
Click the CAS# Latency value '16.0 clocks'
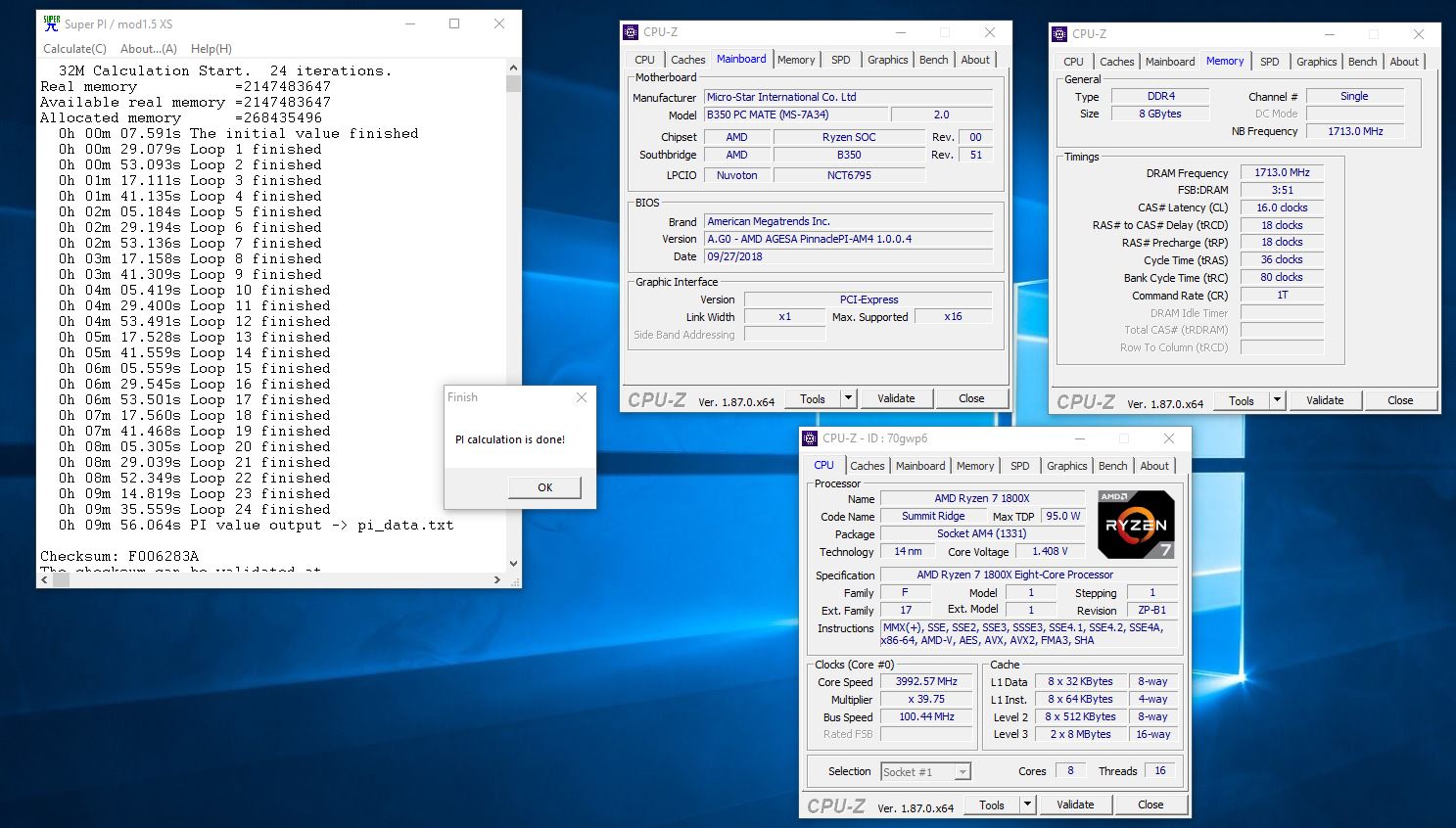[x=1283, y=207]
